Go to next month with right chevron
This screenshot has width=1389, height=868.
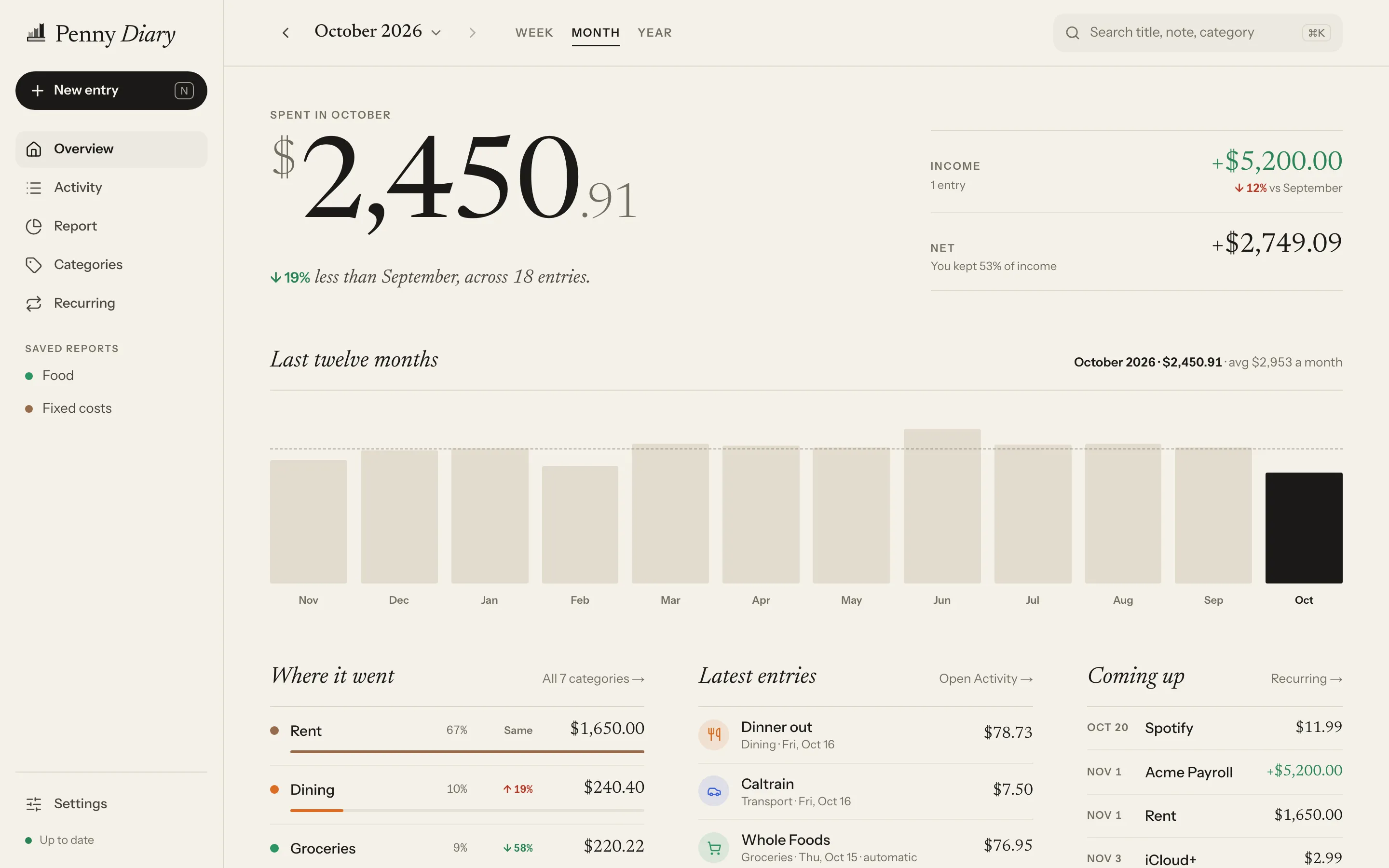(472, 33)
